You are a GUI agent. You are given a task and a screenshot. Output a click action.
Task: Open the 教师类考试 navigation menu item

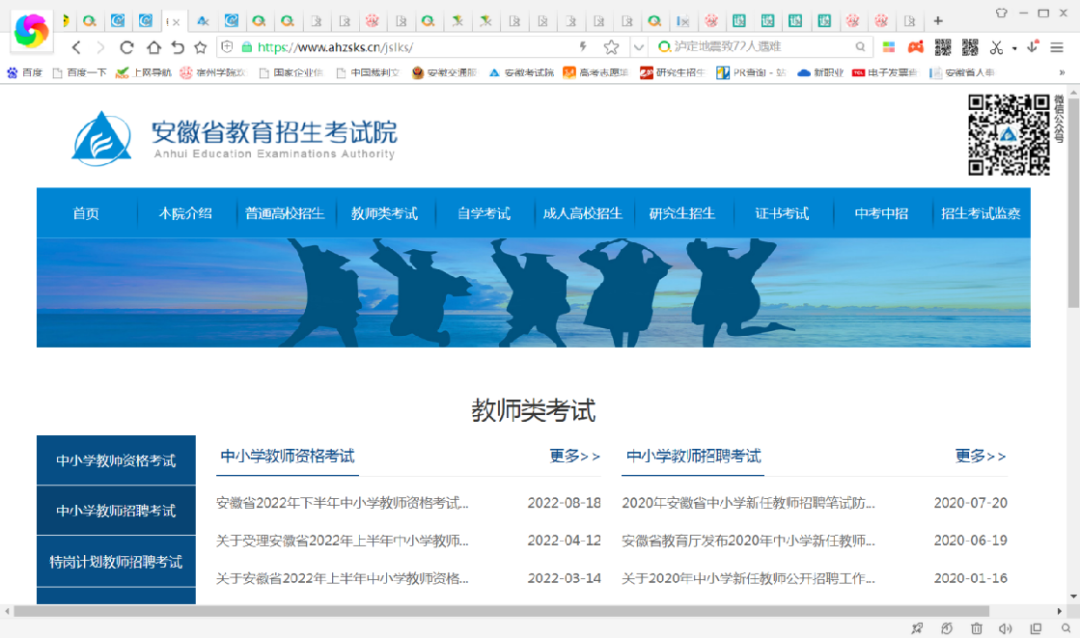point(384,213)
